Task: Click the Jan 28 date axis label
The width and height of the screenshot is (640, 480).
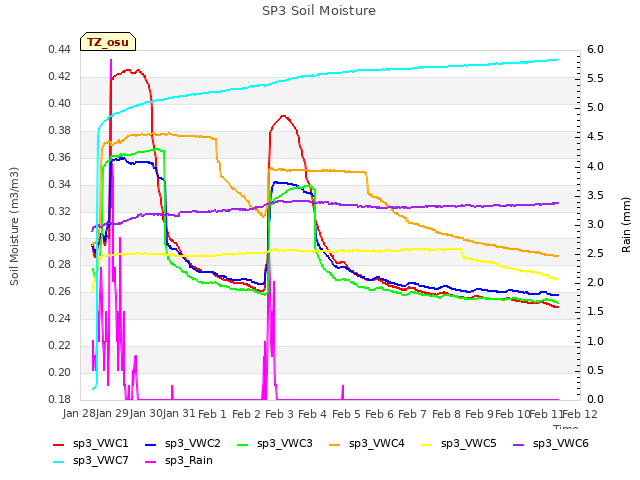Action: 79,413
